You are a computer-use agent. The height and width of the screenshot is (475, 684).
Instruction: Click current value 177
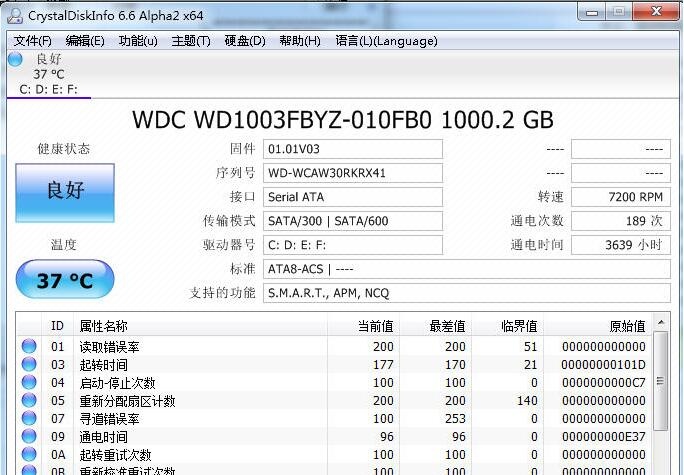[x=383, y=365]
